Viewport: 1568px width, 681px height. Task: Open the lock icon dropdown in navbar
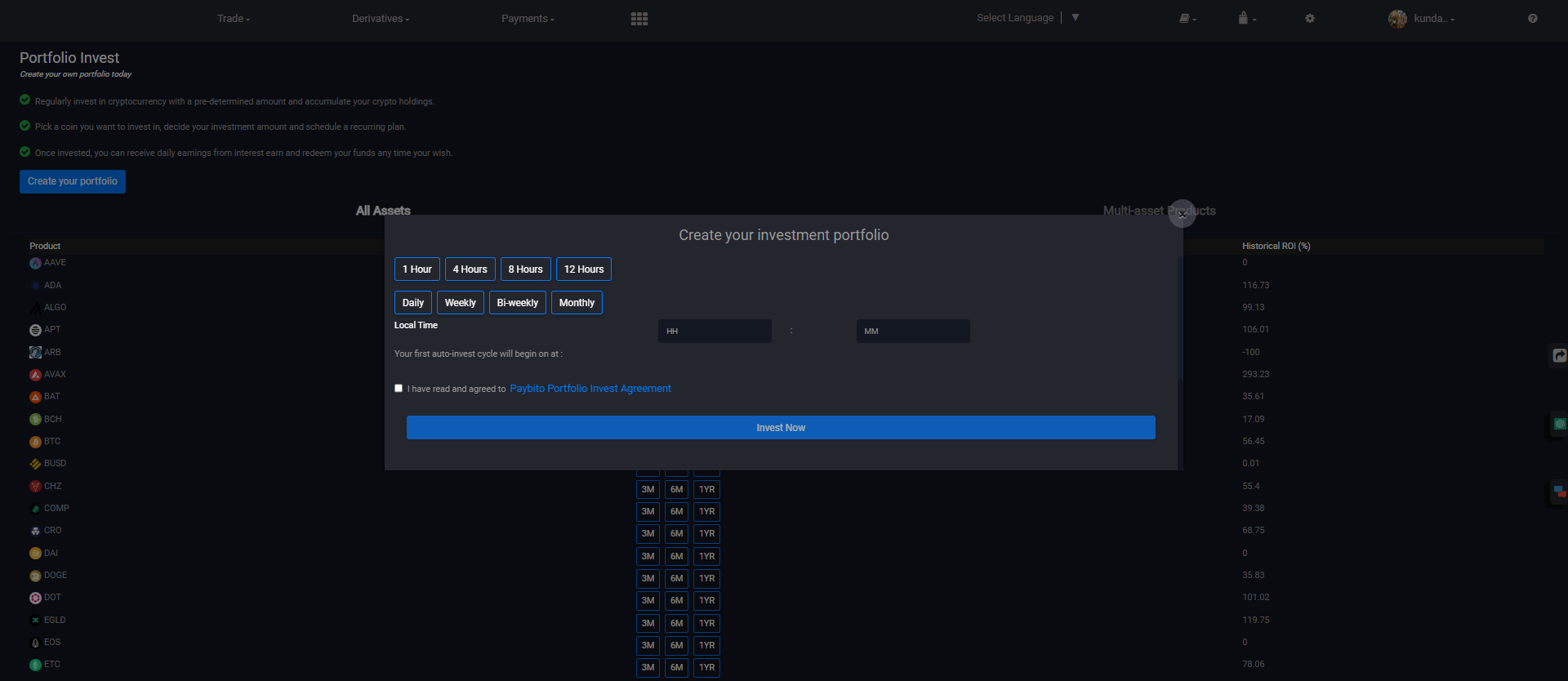coord(1246,19)
